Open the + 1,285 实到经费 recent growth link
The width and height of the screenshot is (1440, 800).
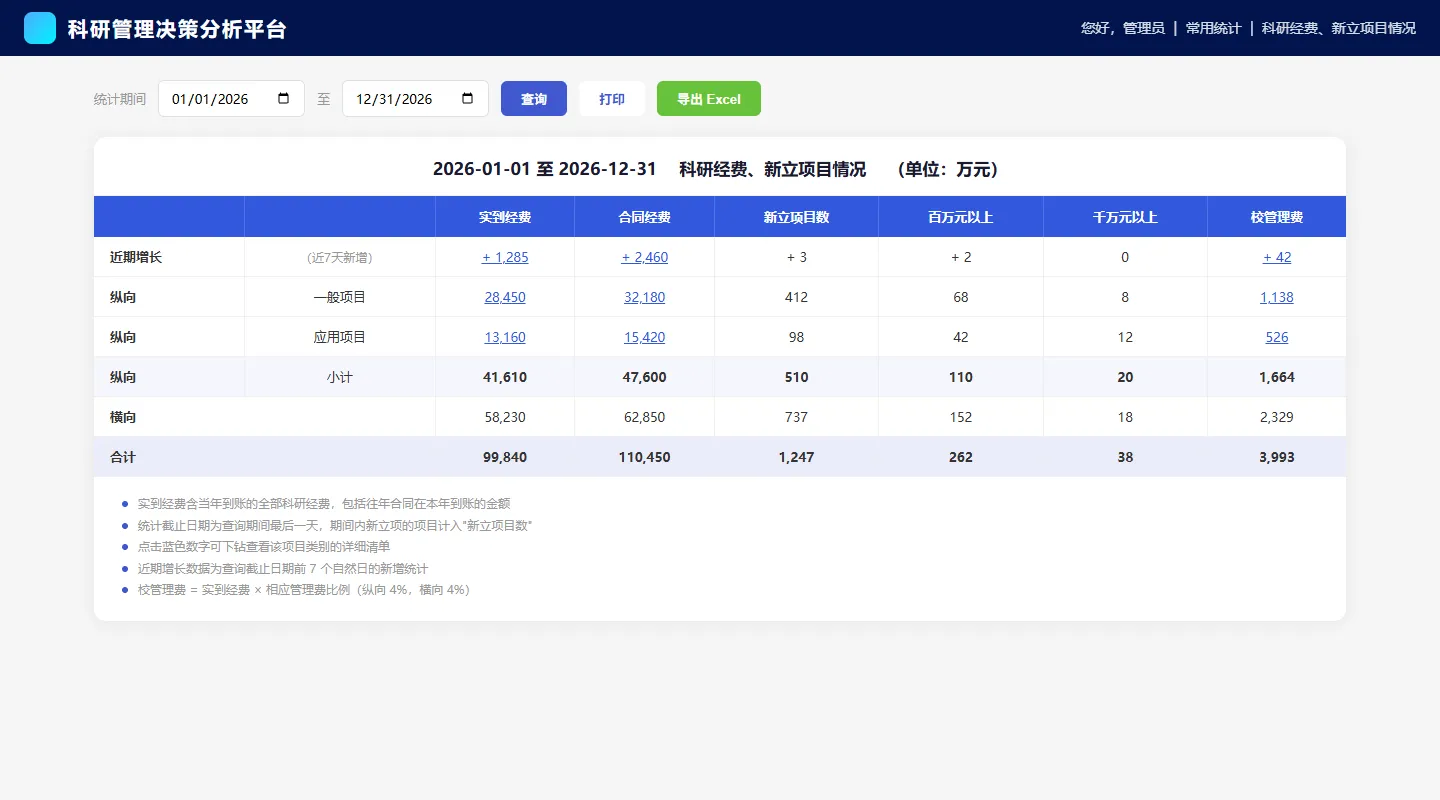[x=505, y=257]
